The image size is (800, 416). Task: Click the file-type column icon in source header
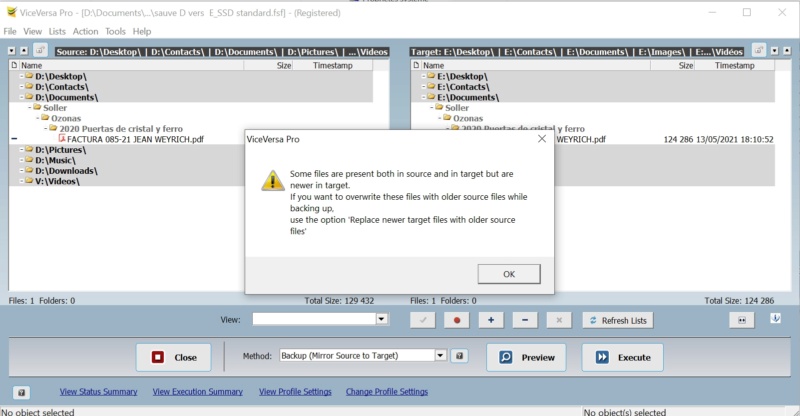[x=14, y=65]
